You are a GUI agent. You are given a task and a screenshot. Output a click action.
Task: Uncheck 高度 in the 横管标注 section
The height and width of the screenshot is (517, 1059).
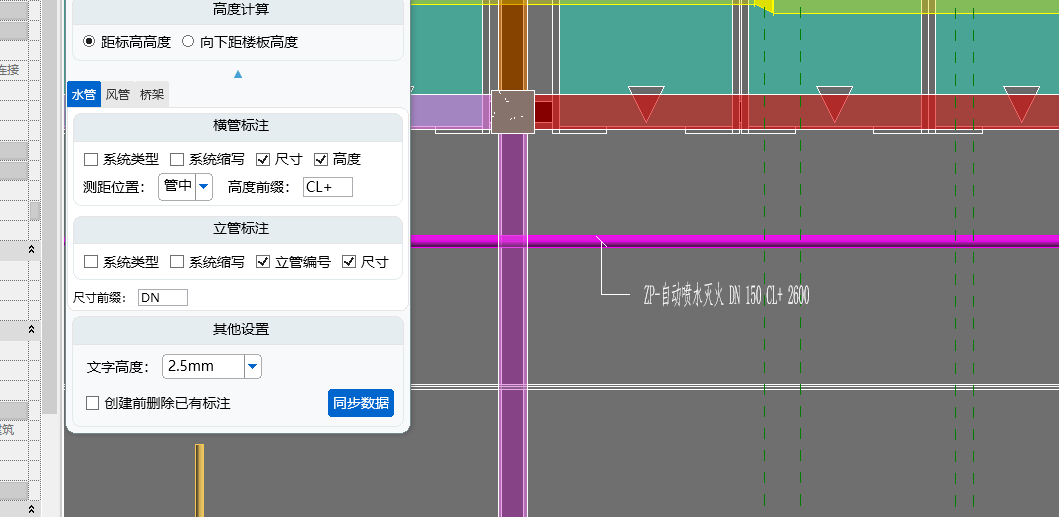(x=321, y=159)
